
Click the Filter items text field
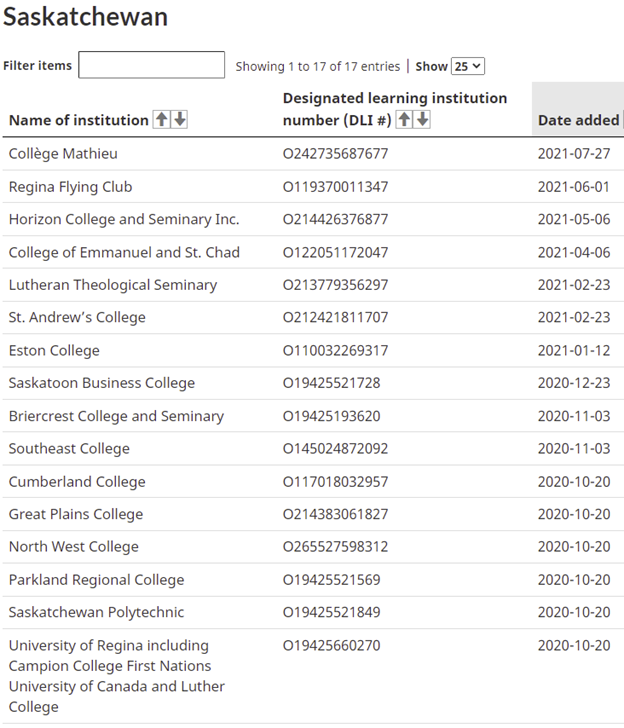tap(151, 65)
